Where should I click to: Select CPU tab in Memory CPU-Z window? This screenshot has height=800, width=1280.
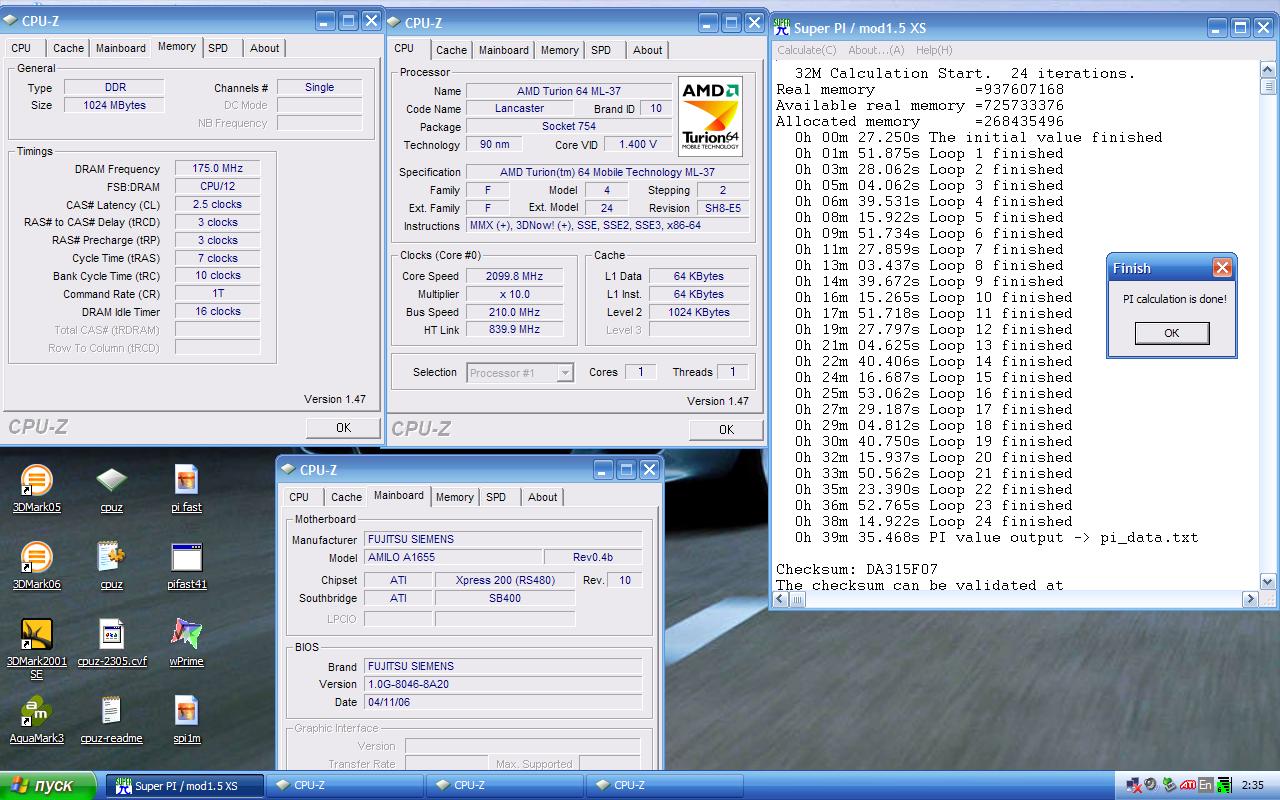point(21,48)
